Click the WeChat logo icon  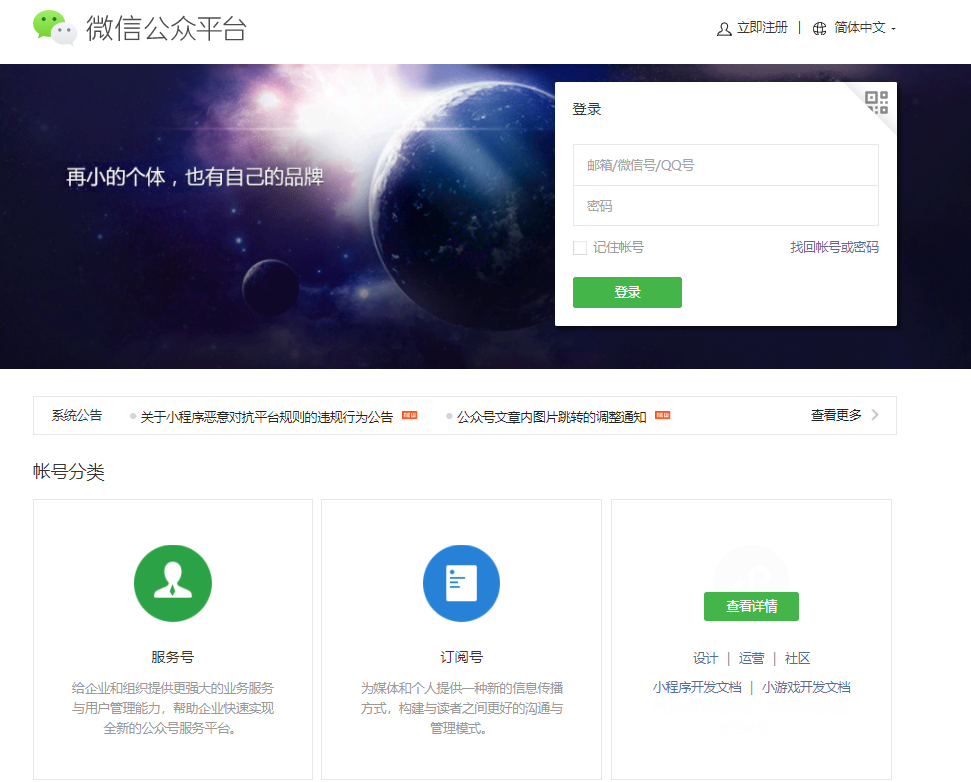click(54, 28)
